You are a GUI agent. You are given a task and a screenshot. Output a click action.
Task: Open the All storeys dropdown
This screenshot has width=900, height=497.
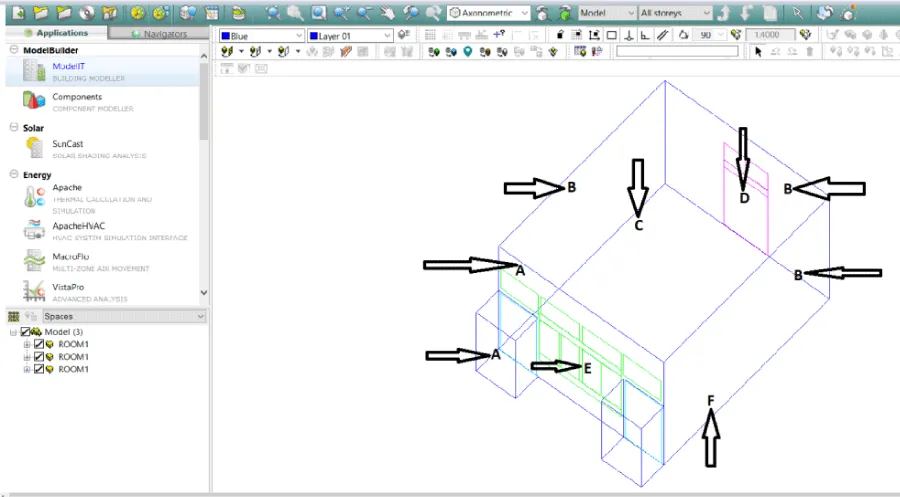(675, 13)
